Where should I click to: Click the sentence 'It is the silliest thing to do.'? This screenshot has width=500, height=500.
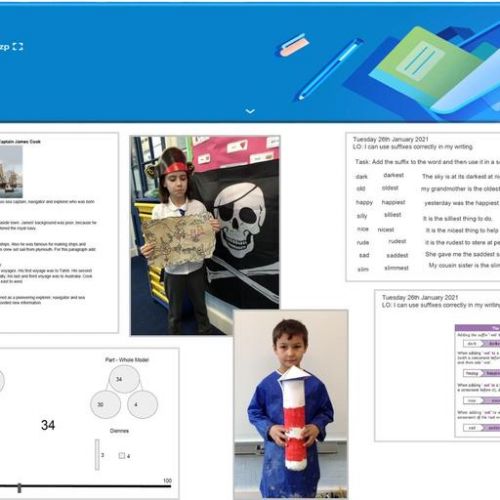458,219
